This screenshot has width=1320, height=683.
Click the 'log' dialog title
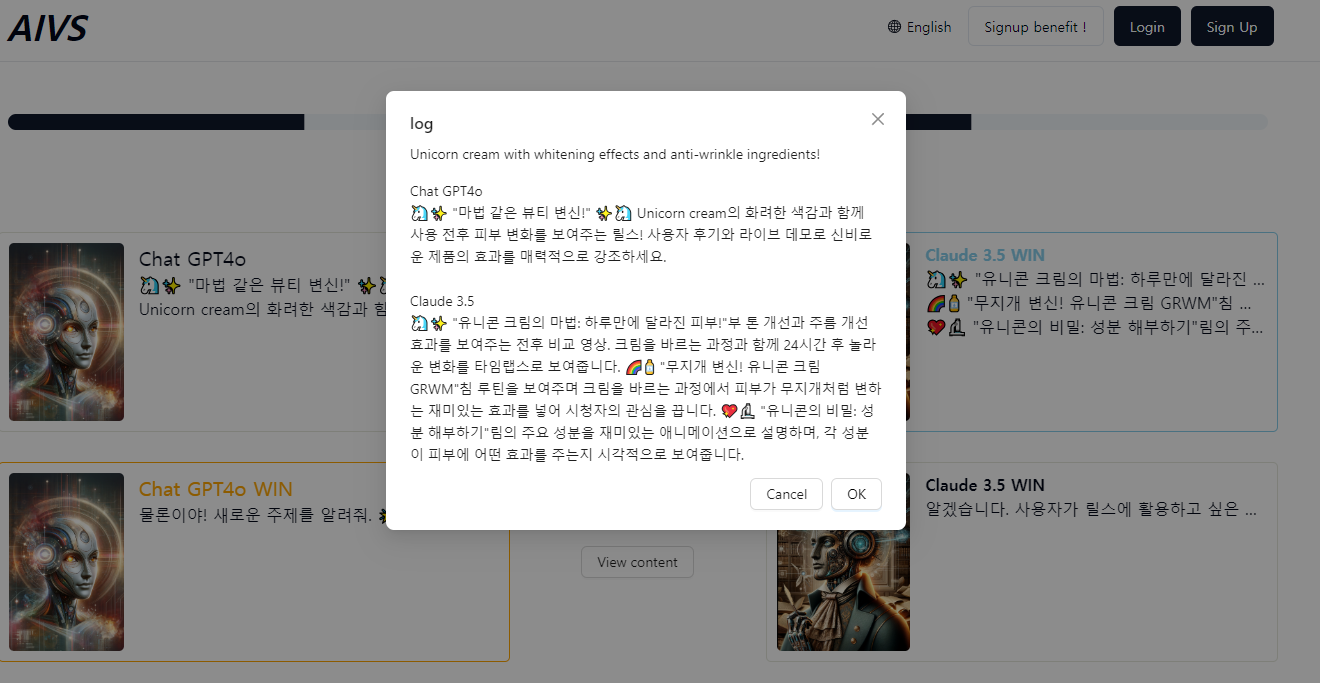point(421,124)
